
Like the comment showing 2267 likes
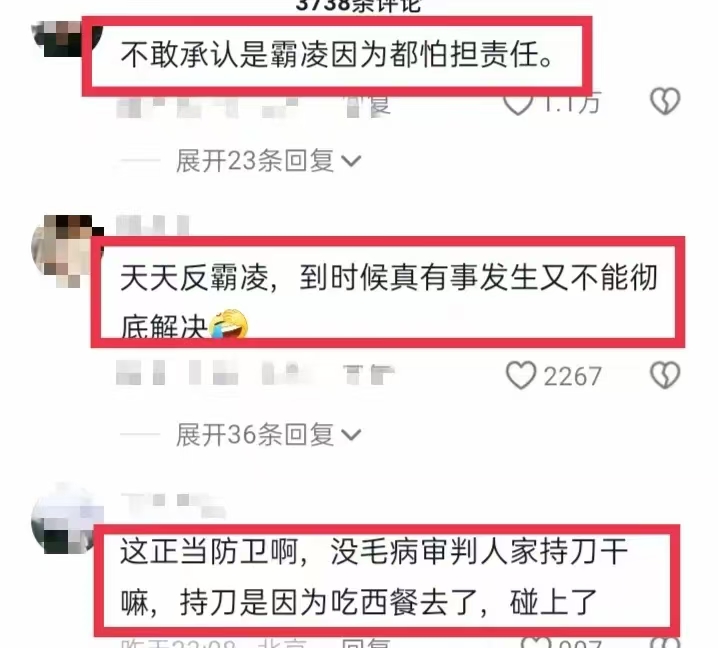521,376
